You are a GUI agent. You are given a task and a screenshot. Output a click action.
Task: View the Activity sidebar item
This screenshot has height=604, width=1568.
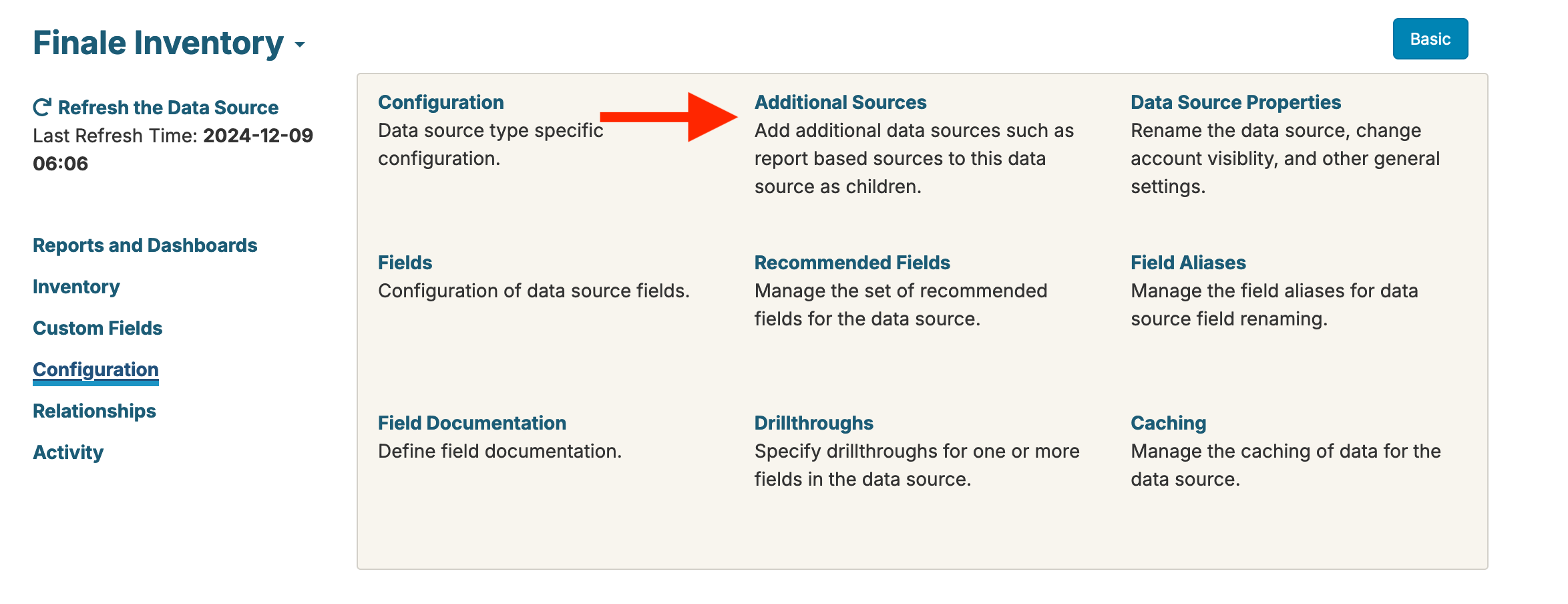click(x=68, y=452)
